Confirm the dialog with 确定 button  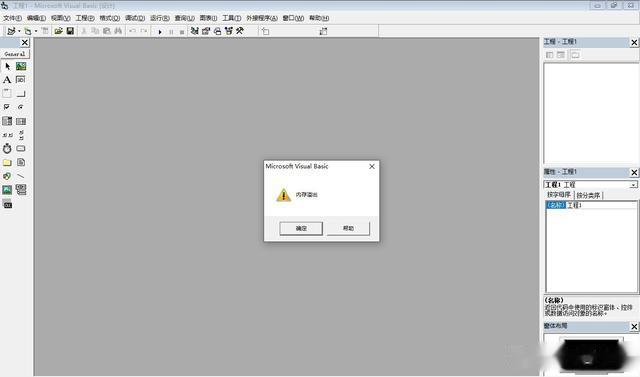coord(301,228)
